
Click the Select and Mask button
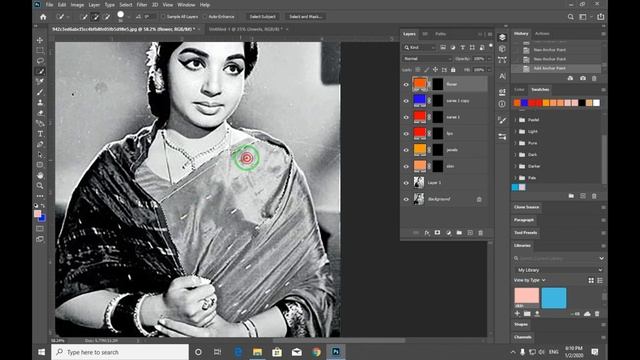(x=305, y=17)
